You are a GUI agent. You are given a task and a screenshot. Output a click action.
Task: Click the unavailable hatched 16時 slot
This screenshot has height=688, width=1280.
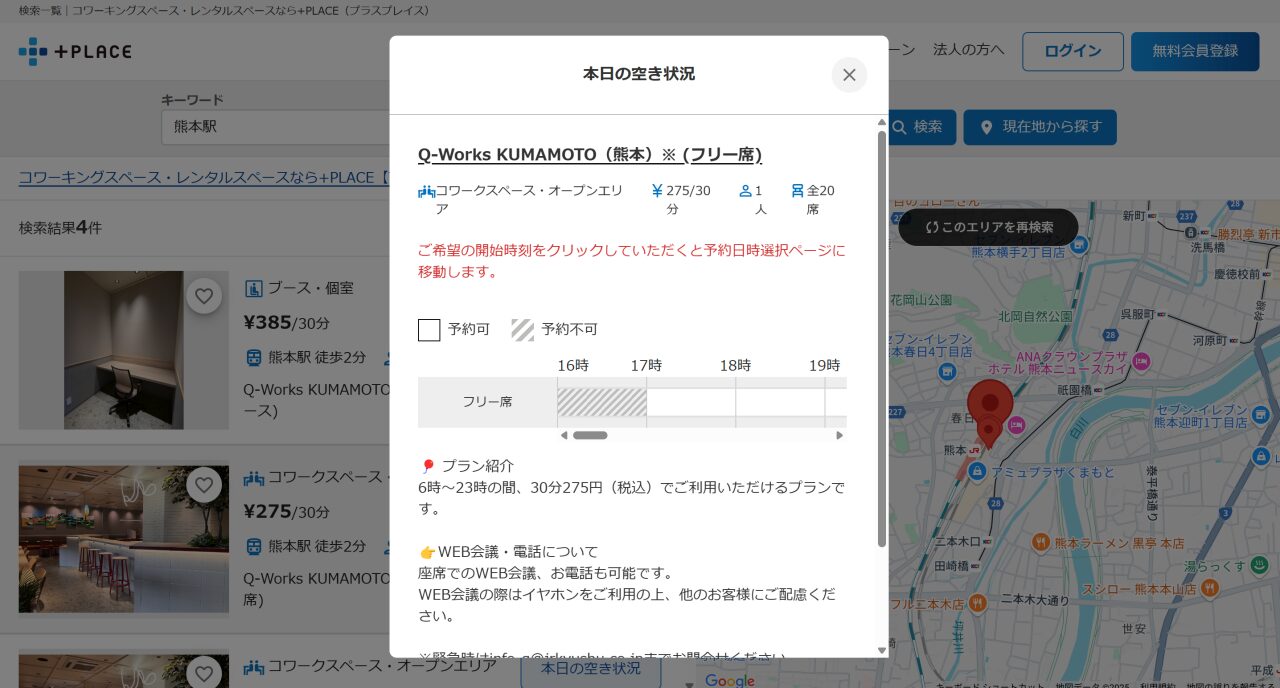coord(602,402)
